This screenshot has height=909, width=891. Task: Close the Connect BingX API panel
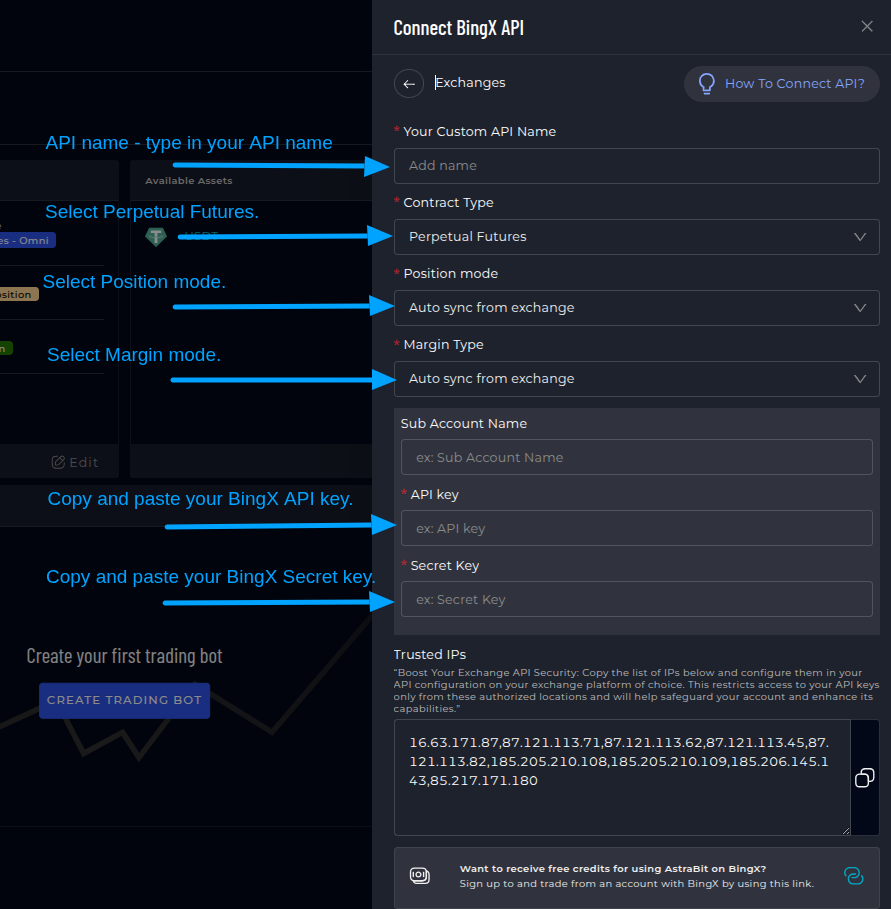click(x=867, y=27)
